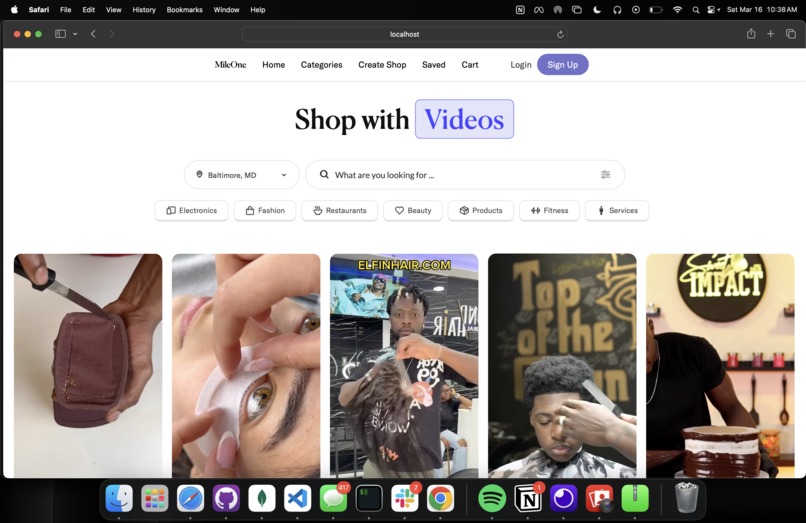Open the ELFINHAIR.COM video thumbnail
Viewport: 806px width, 523px height.
click(404, 366)
